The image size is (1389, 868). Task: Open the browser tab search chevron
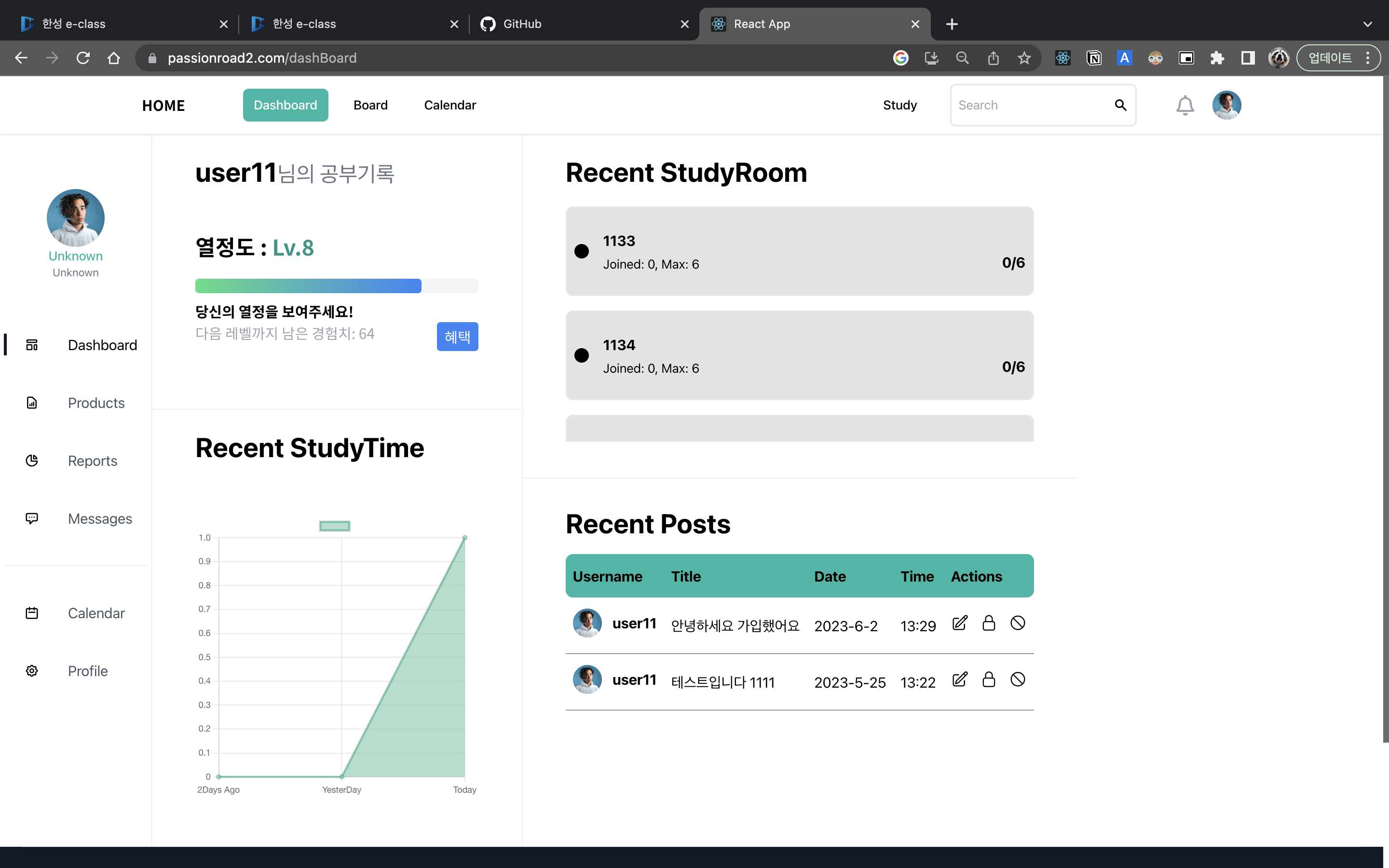[1368, 24]
